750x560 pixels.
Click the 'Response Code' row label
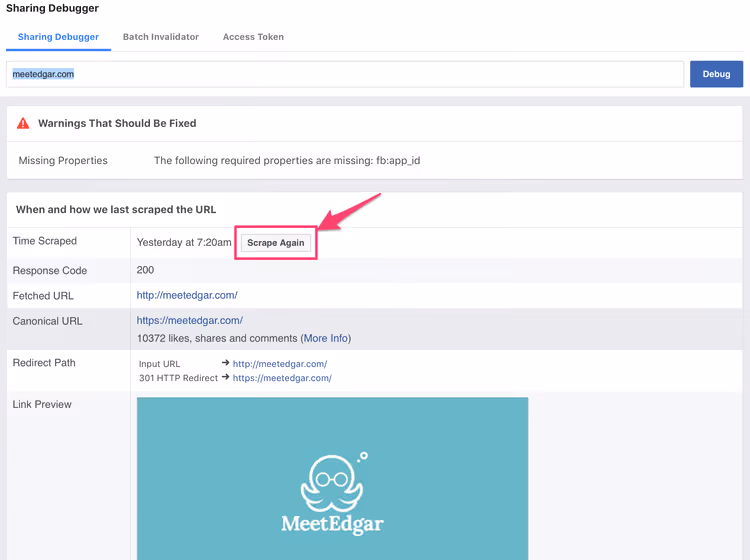click(x=50, y=271)
